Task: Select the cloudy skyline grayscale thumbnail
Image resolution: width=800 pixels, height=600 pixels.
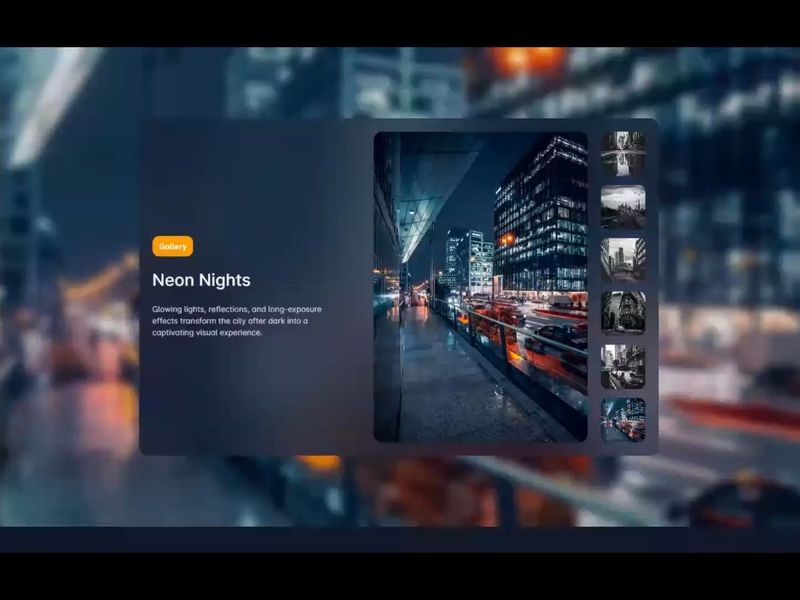Action: coord(623,207)
